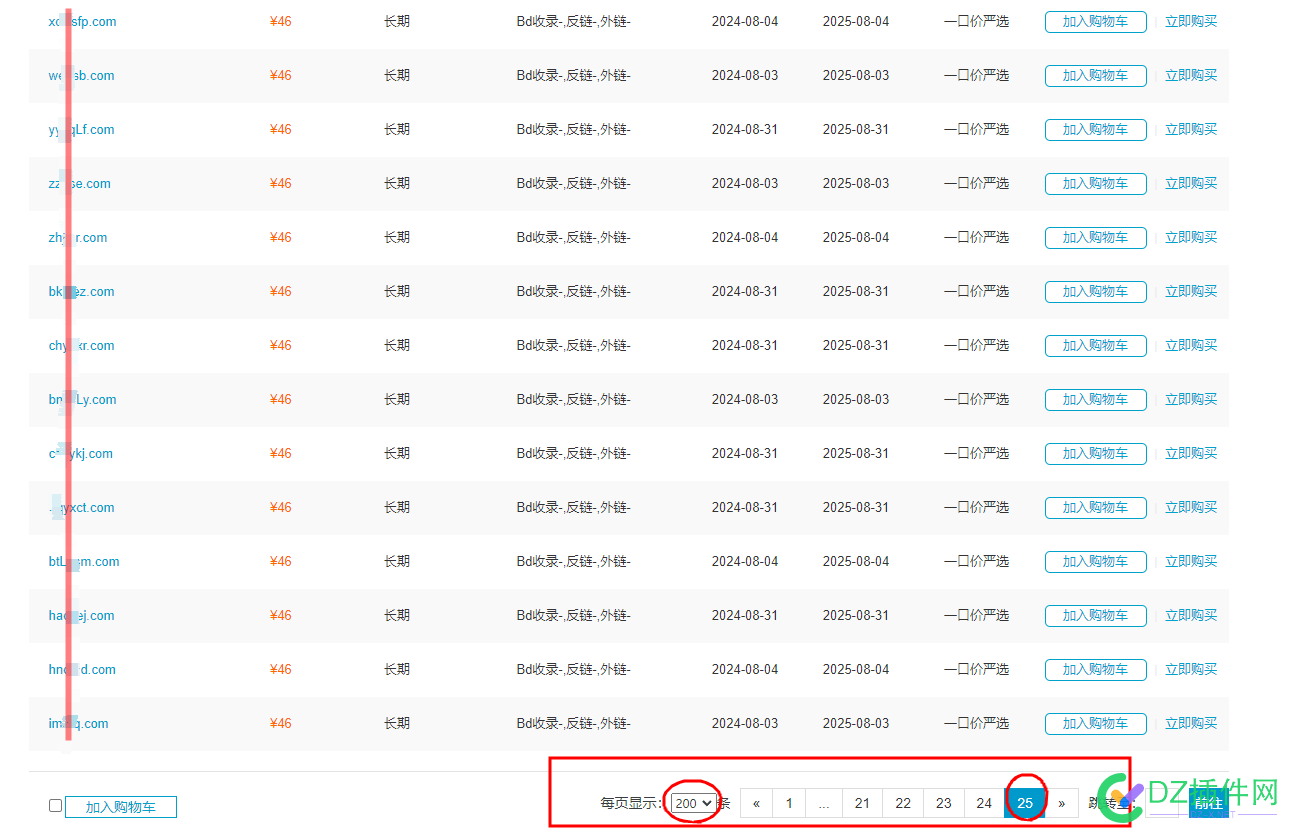Image resolution: width=1297 pixels, height=838 pixels.
Task: Tick the bulk-select checkbox beside 加入购物车 at bottom
Action: (x=56, y=806)
